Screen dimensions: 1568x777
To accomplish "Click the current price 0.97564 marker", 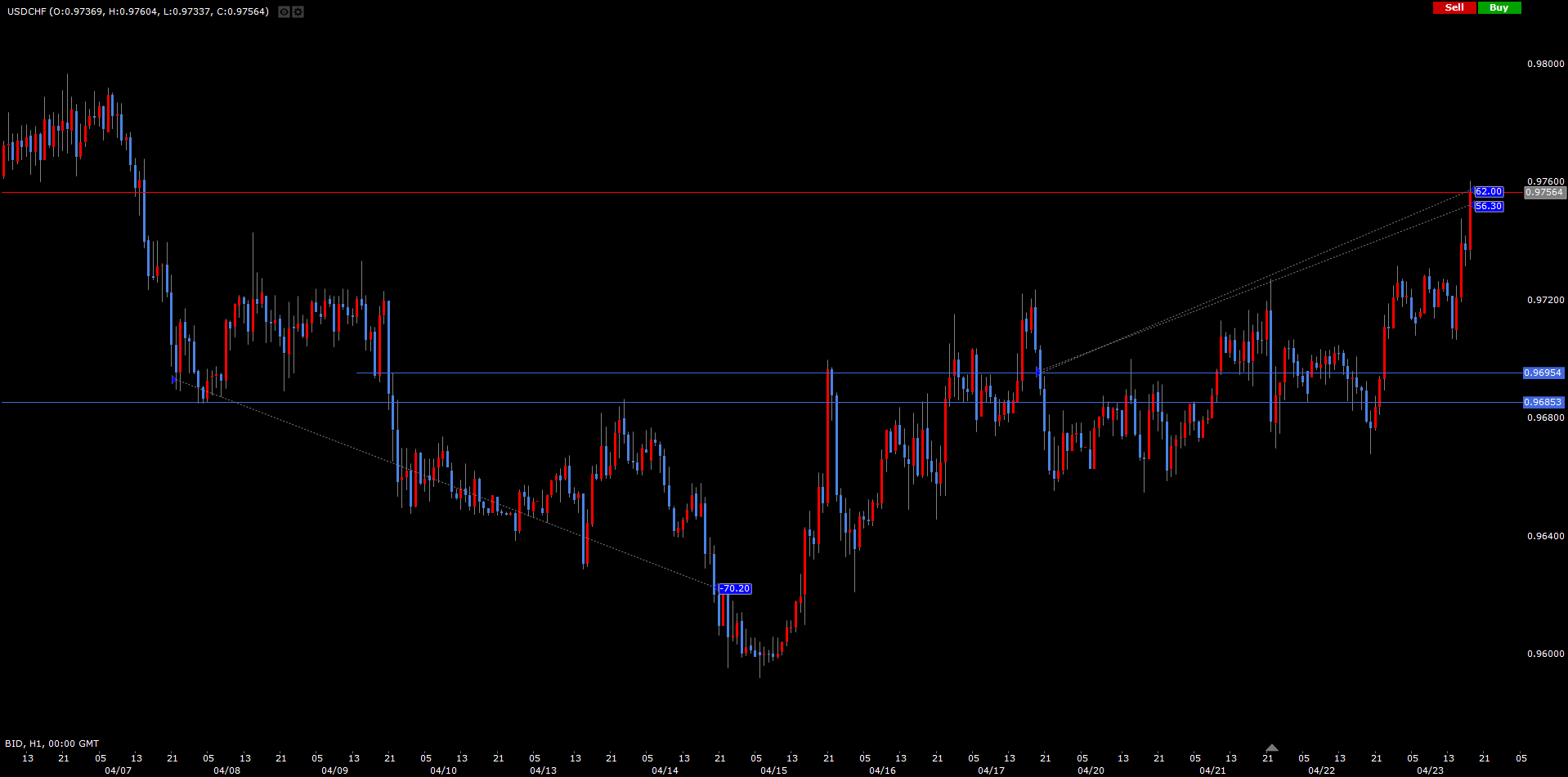I will (x=1544, y=193).
